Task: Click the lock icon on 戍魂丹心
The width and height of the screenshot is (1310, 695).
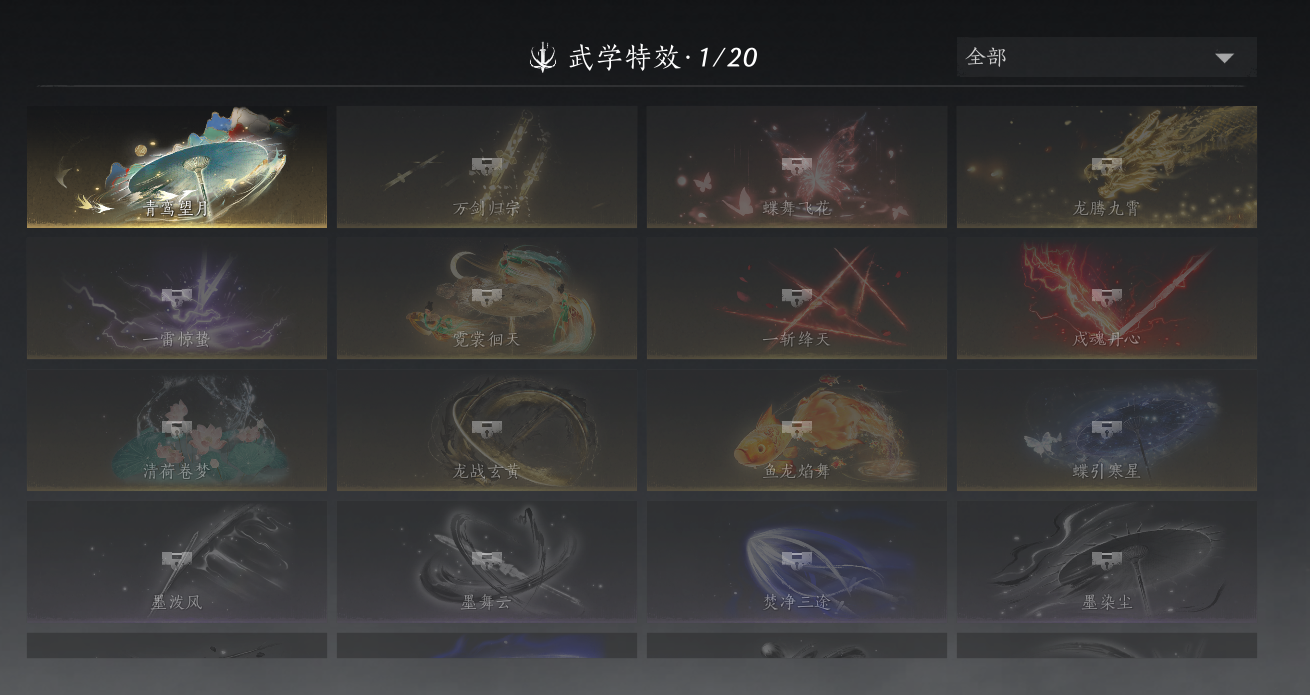Action: click(x=1106, y=297)
